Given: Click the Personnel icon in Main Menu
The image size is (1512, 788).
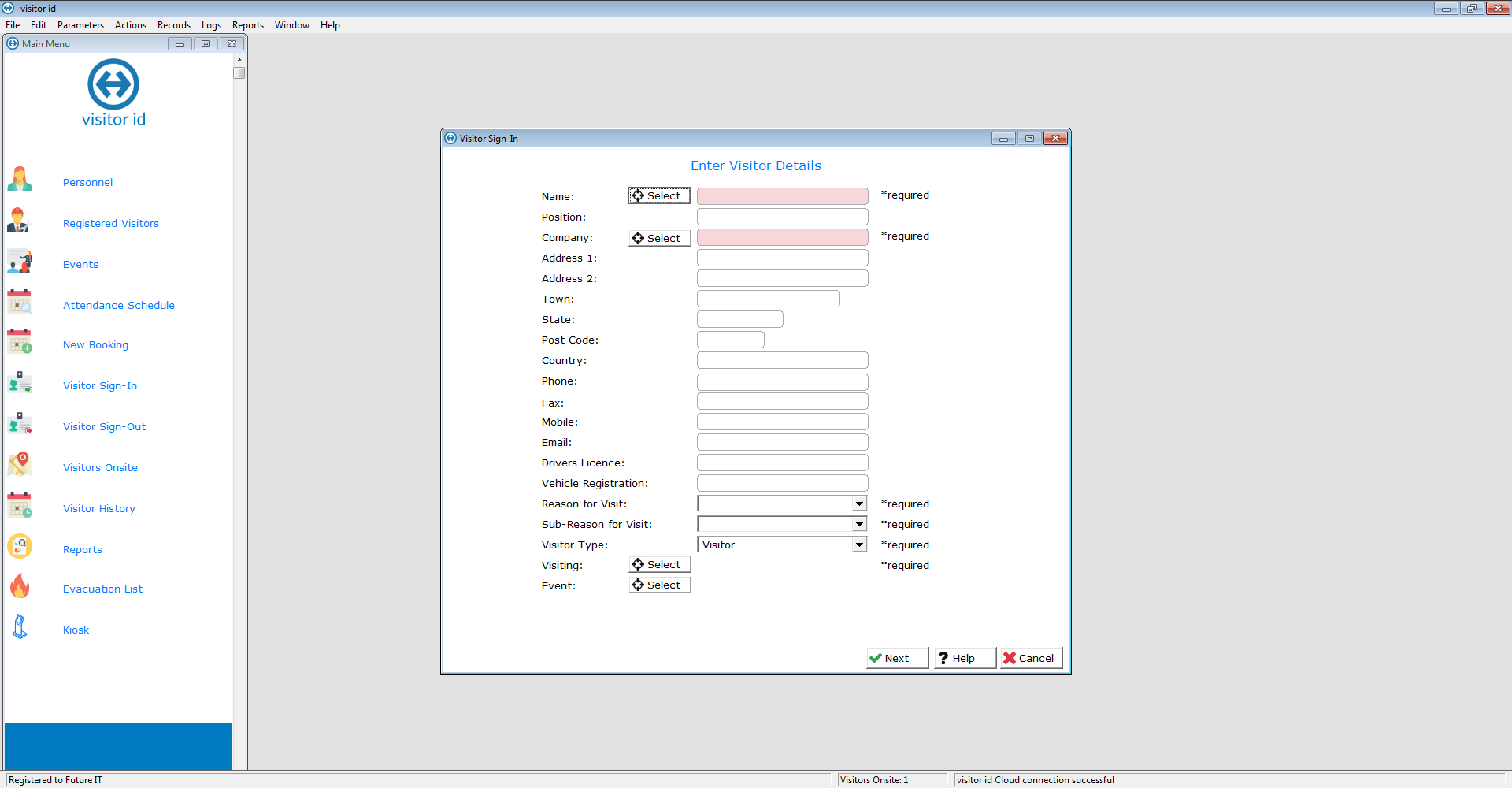Looking at the screenshot, I should pos(20,180).
